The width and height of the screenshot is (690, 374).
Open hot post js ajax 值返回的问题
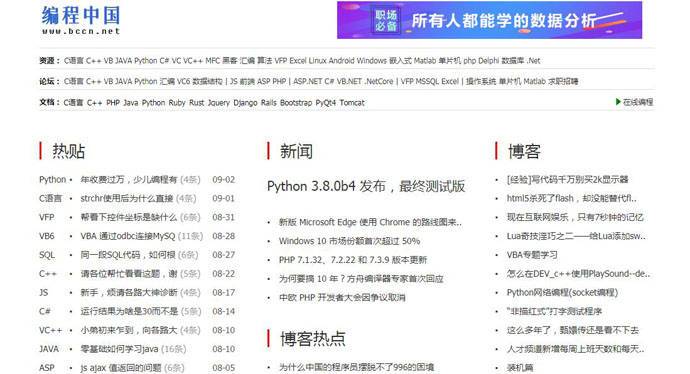(121, 368)
